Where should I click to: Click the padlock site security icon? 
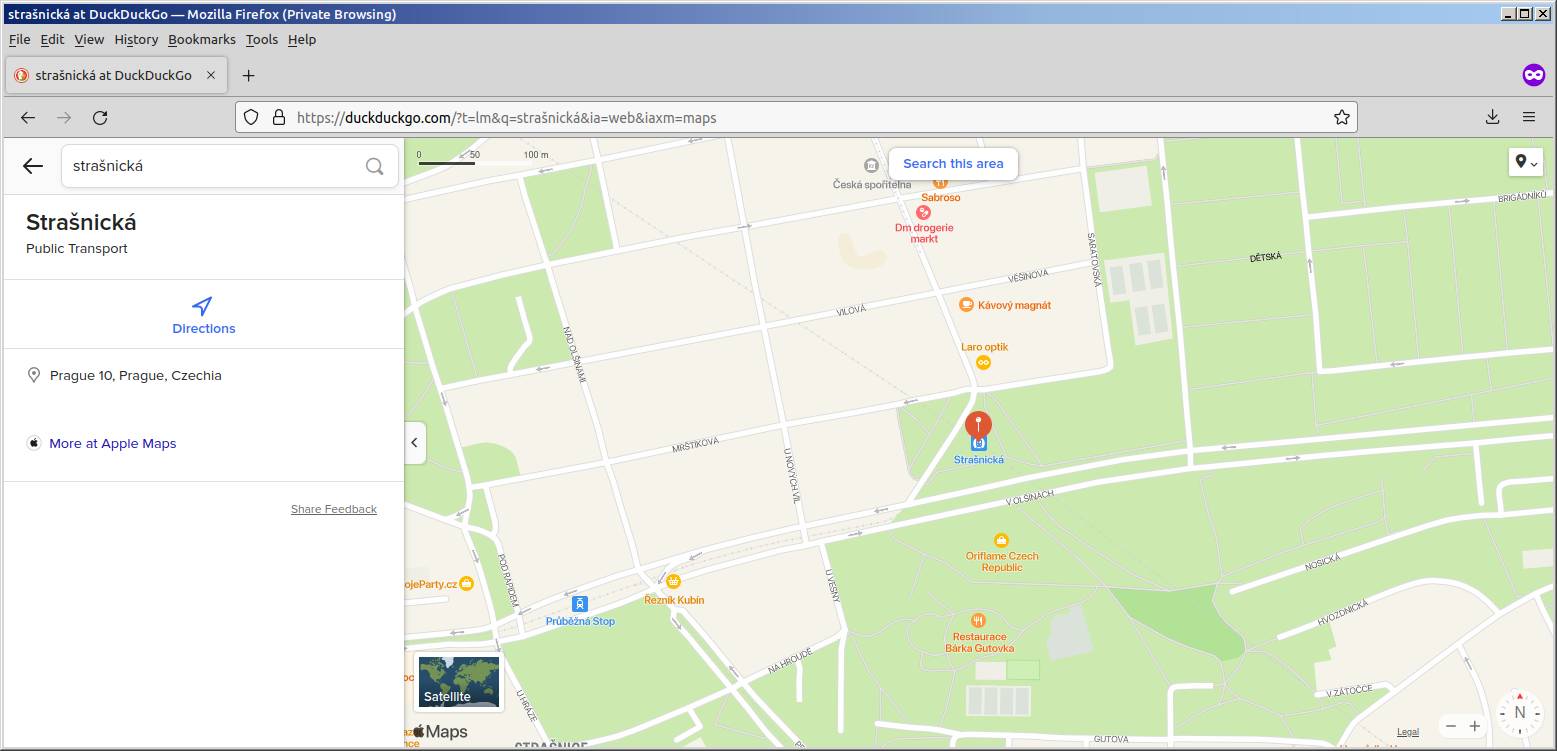tap(278, 118)
